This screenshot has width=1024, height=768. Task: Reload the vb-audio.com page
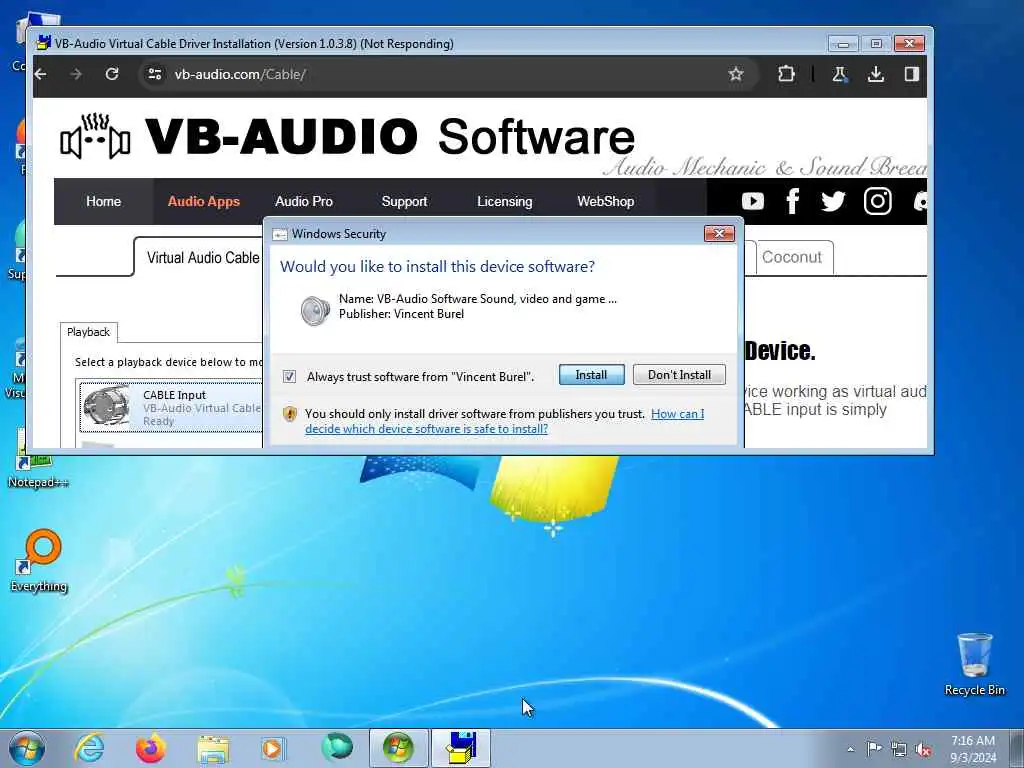tap(112, 74)
